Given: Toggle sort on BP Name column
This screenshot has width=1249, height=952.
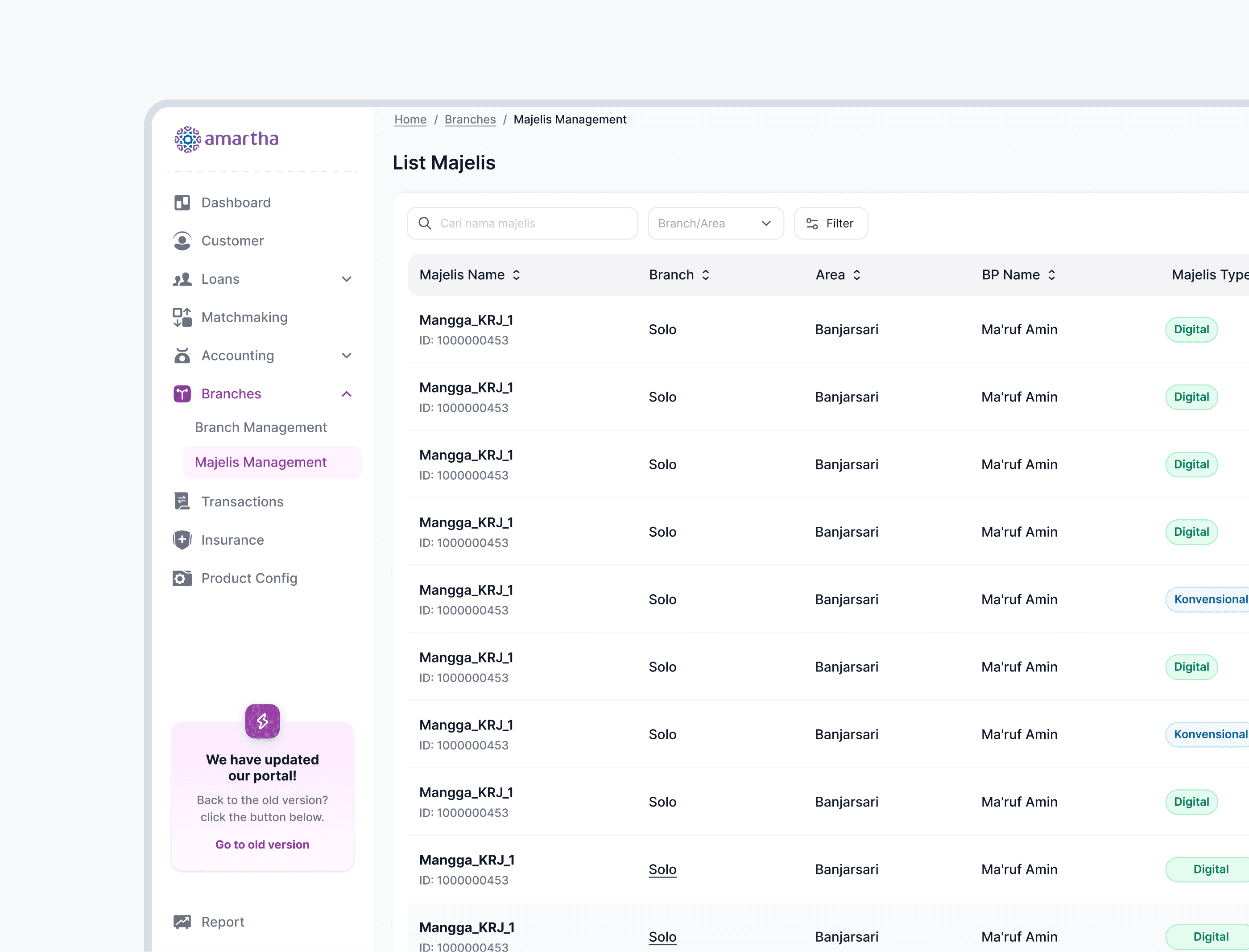Looking at the screenshot, I should pyautogui.click(x=1052, y=275).
